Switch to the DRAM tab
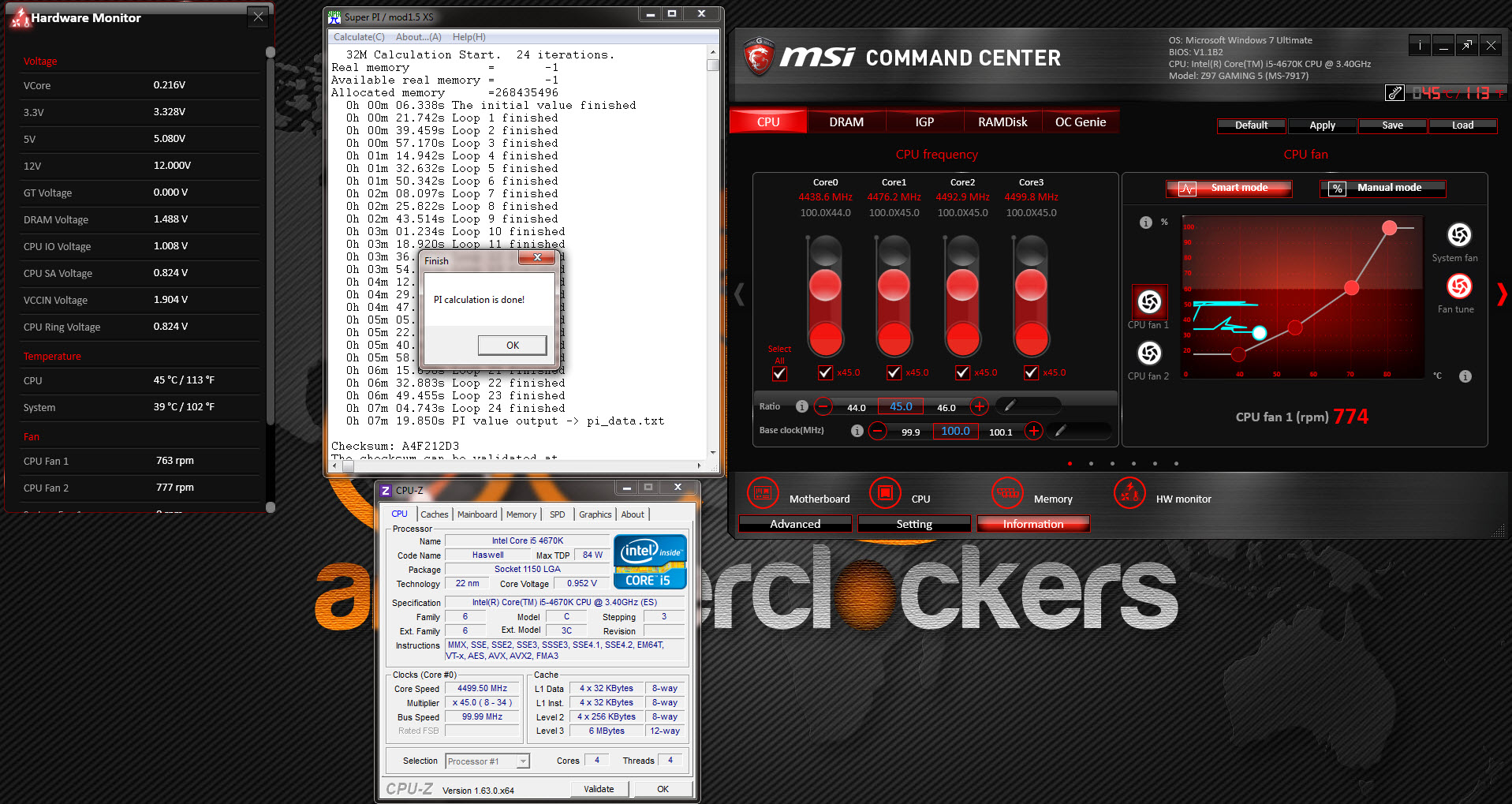Image resolution: width=1512 pixels, height=804 pixels. pos(846,122)
